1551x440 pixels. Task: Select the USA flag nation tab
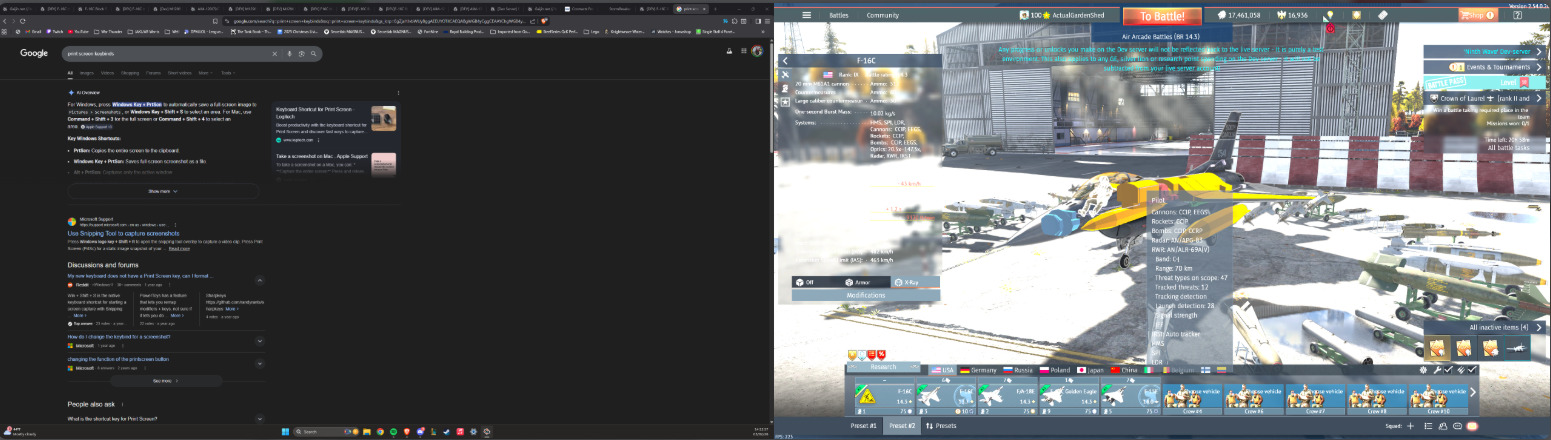(943, 370)
